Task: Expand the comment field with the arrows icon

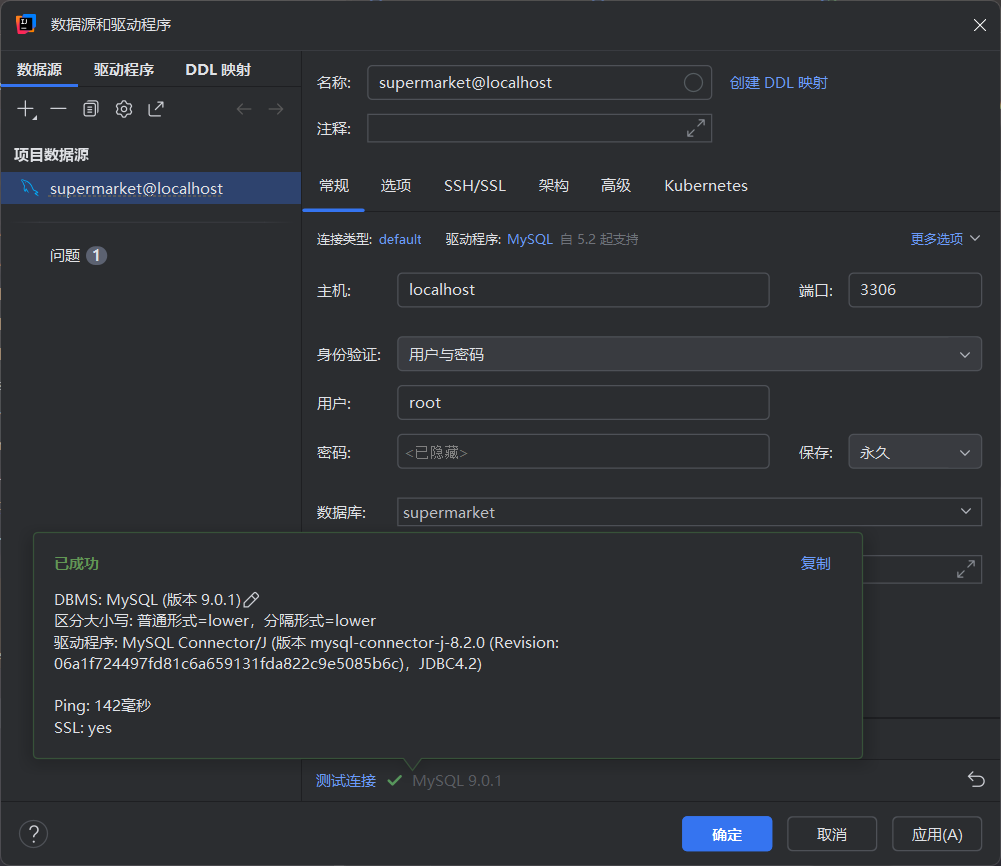Action: (696, 128)
